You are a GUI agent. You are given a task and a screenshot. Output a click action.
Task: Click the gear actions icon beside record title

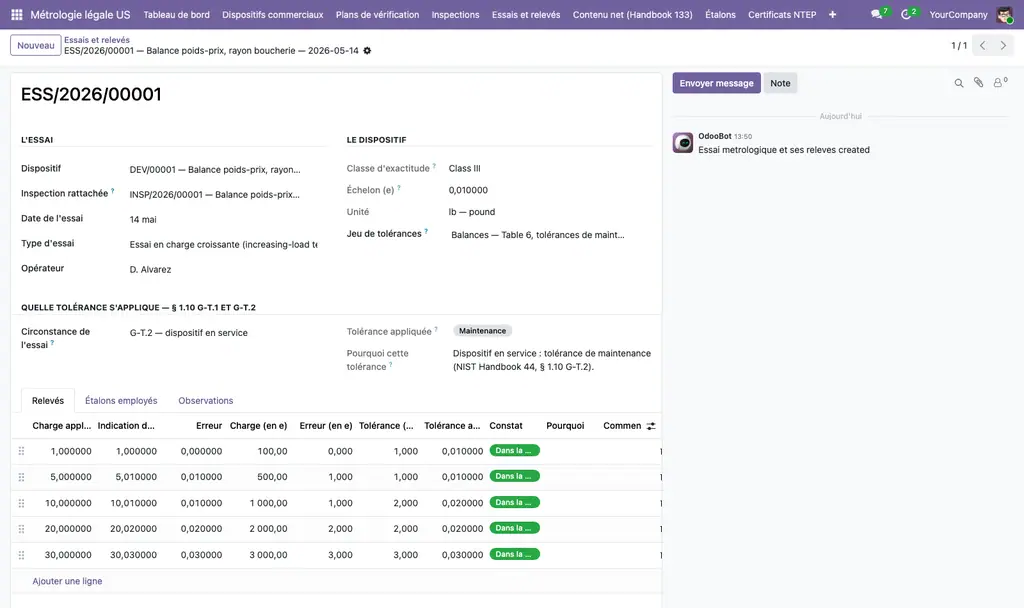pos(367,50)
